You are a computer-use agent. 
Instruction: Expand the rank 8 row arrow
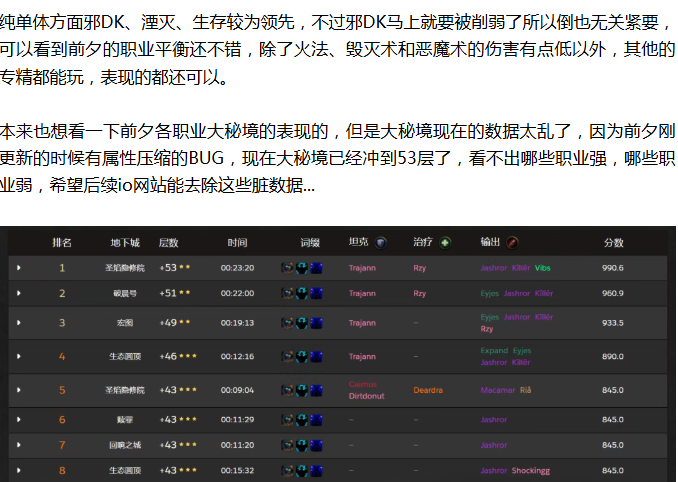coord(18,470)
